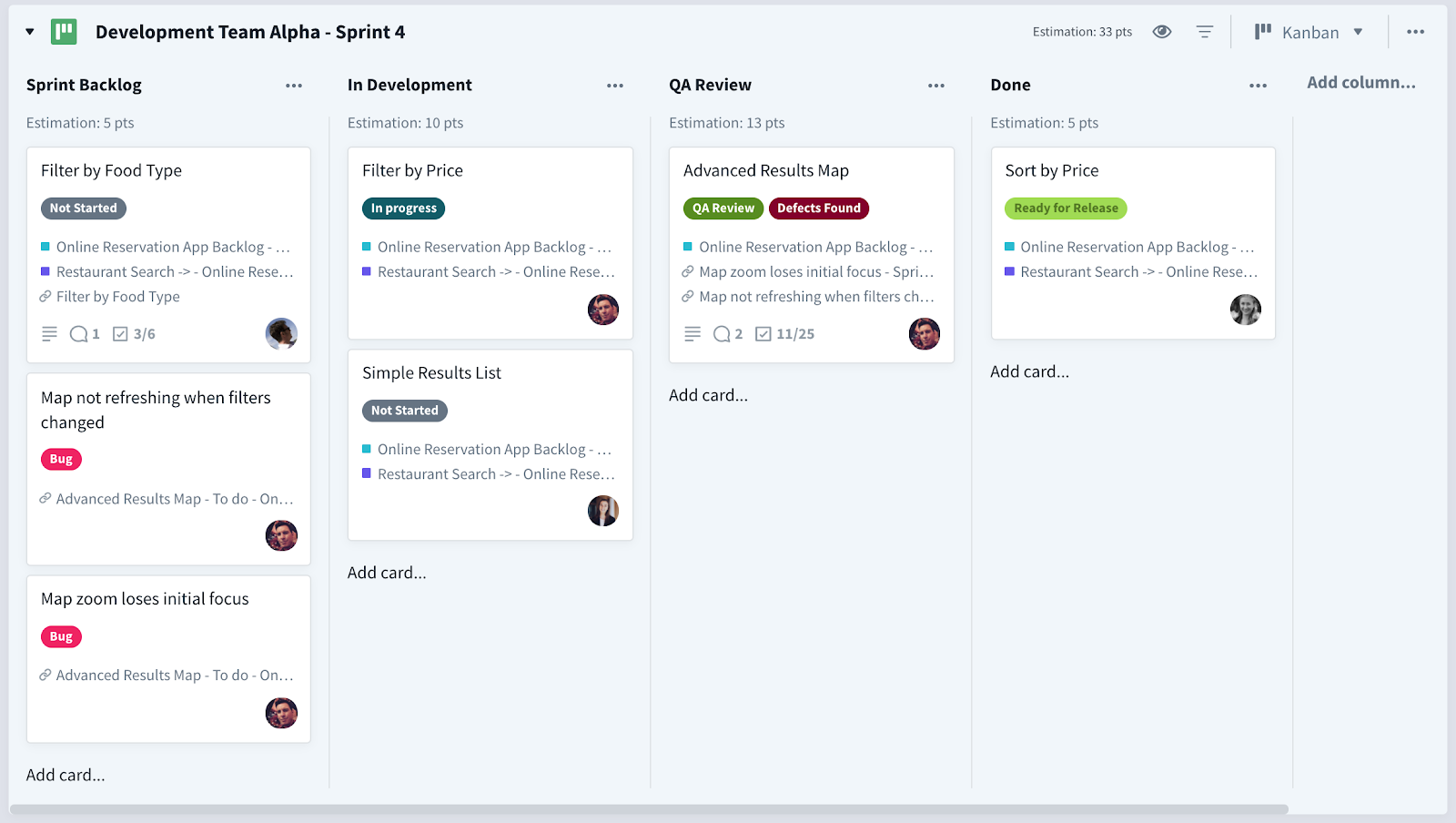Open the Filter by Food Type linked item
This screenshot has height=823, width=1456.
[x=117, y=297]
